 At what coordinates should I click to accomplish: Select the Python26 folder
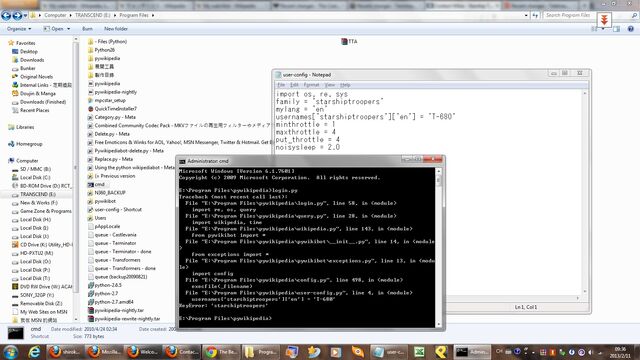pyautogui.click(x=101, y=50)
